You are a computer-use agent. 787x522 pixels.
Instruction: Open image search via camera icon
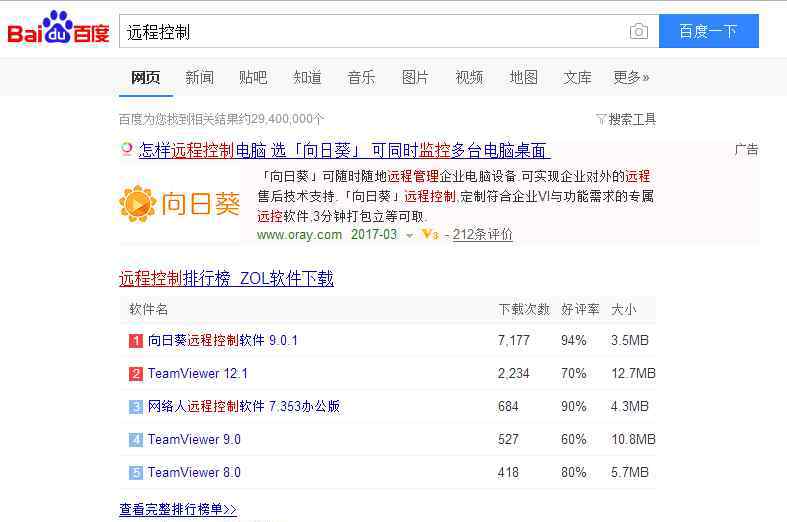(638, 32)
